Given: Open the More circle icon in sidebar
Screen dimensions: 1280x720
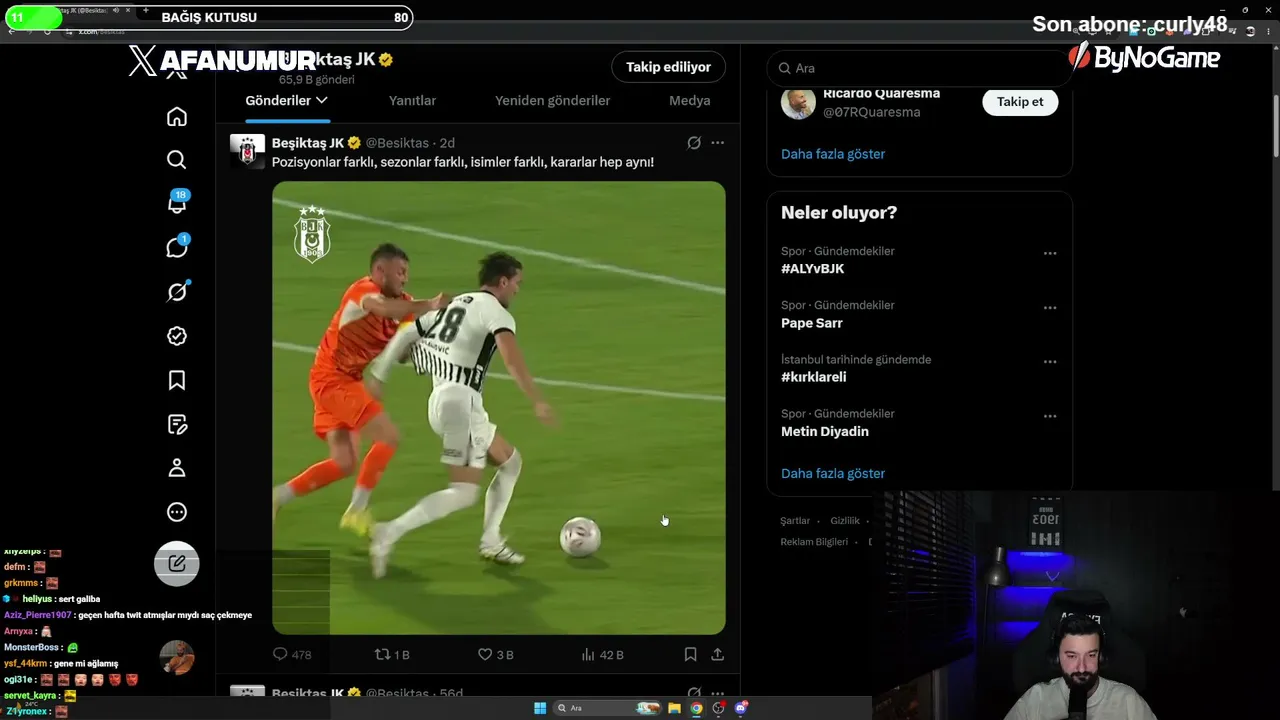Looking at the screenshot, I should click(x=177, y=512).
